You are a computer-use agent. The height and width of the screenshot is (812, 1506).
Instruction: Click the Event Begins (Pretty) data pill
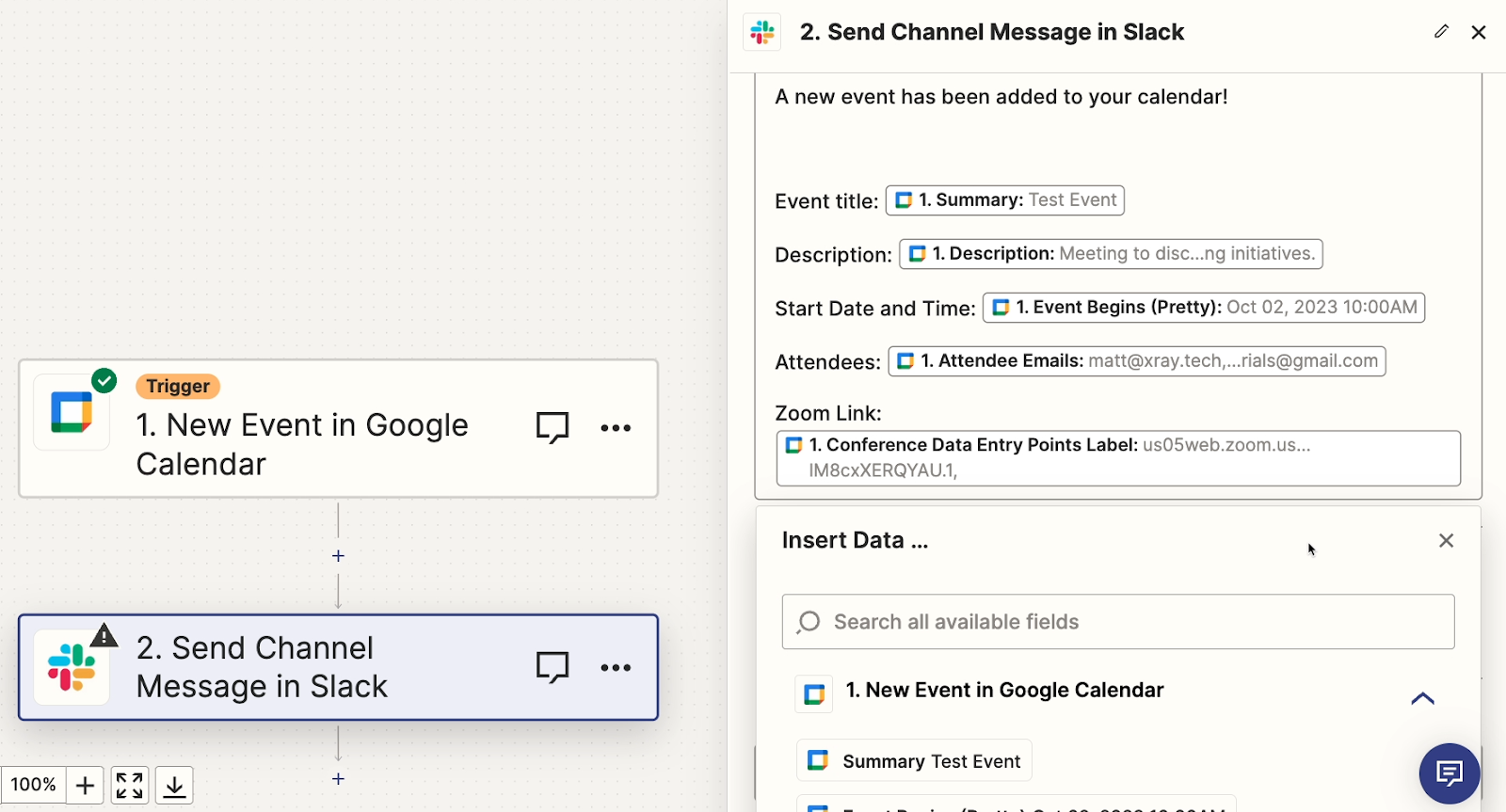1204,308
